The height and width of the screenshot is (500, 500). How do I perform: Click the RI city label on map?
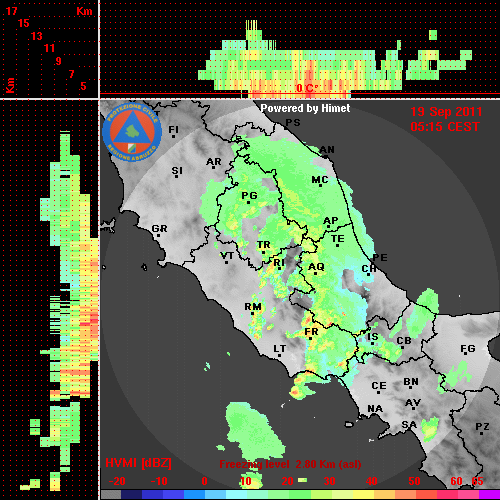[x=279, y=263]
